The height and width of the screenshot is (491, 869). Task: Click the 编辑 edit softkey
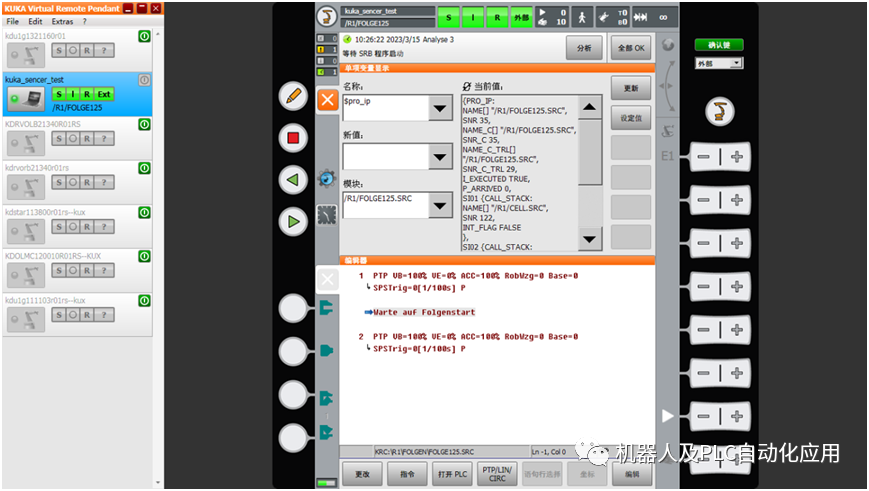tap(632, 474)
